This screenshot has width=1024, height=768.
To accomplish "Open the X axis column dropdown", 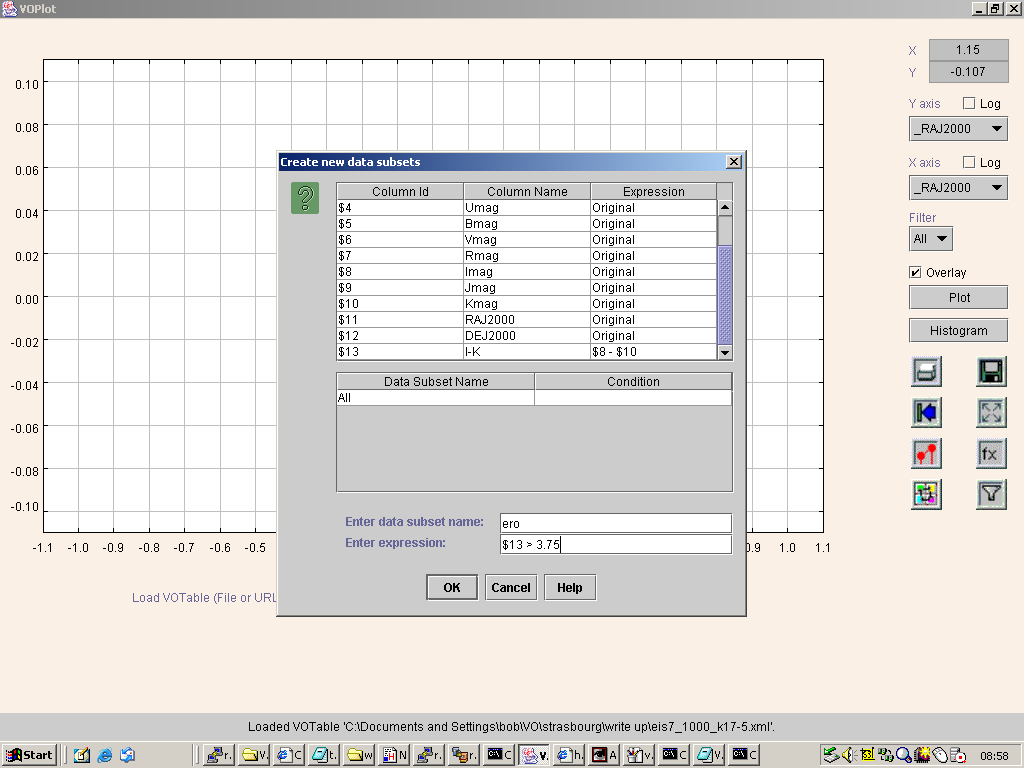I will coord(958,188).
